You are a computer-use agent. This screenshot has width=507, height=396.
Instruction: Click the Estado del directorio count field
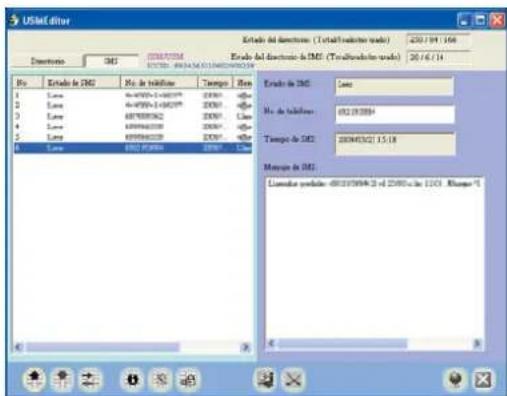pyautogui.click(x=438, y=40)
